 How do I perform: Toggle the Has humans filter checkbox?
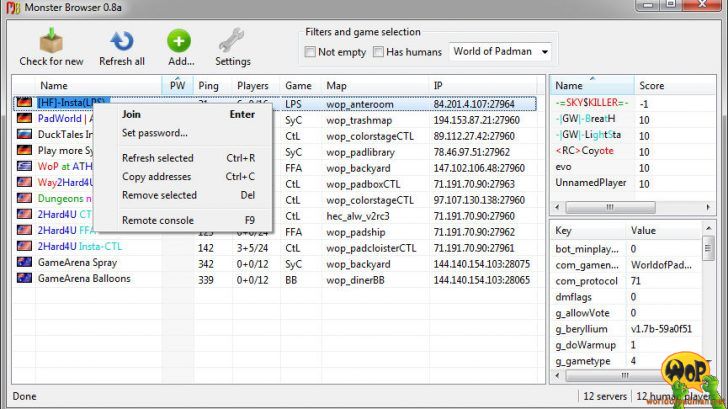tap(378, 52)
